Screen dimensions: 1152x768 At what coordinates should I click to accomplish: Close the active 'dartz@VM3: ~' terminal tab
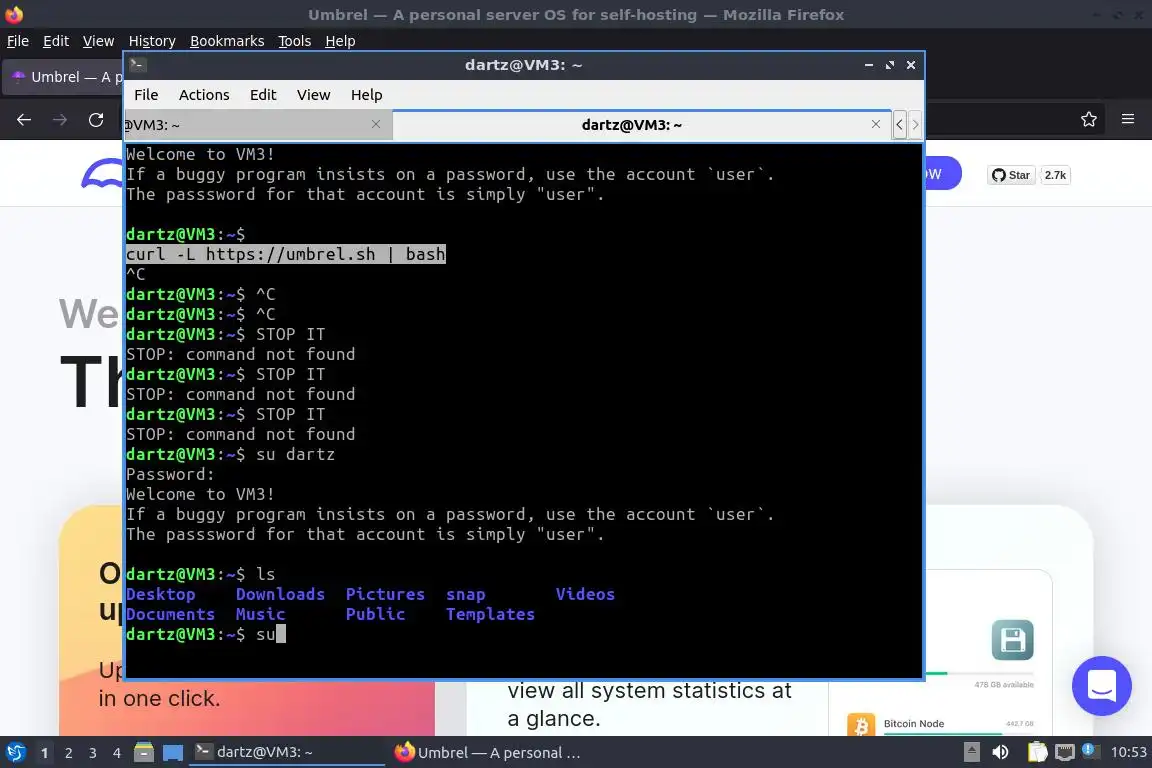[876, 124]
